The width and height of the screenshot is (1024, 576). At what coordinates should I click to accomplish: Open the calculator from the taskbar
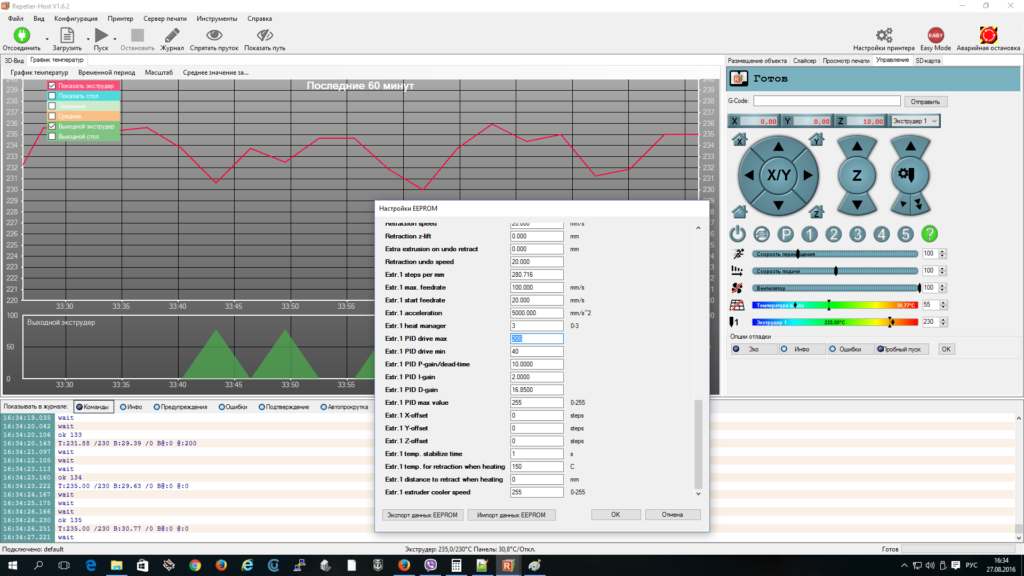point(456,566)
